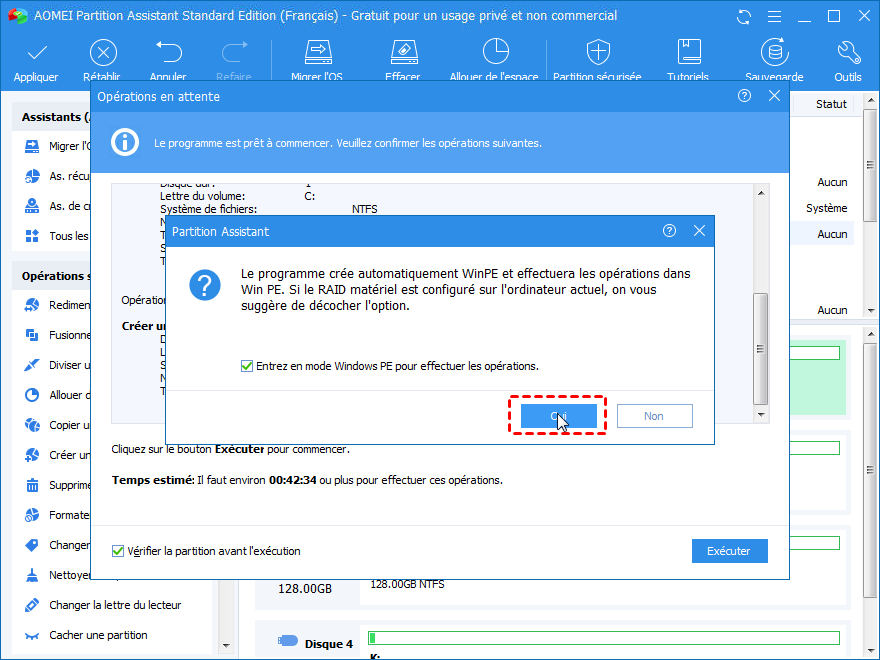Click help icon in Opérations en attente dialog
Screen dimensions: 880x660
pos(744,95)
